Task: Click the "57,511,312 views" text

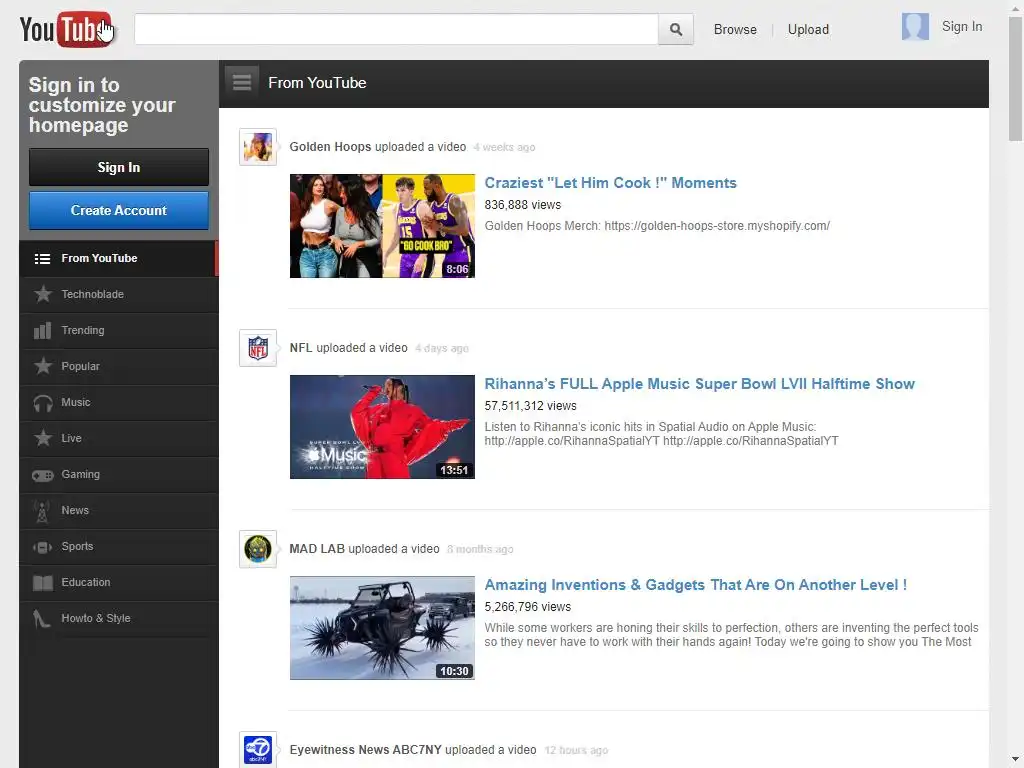Action: pos(530,406)
